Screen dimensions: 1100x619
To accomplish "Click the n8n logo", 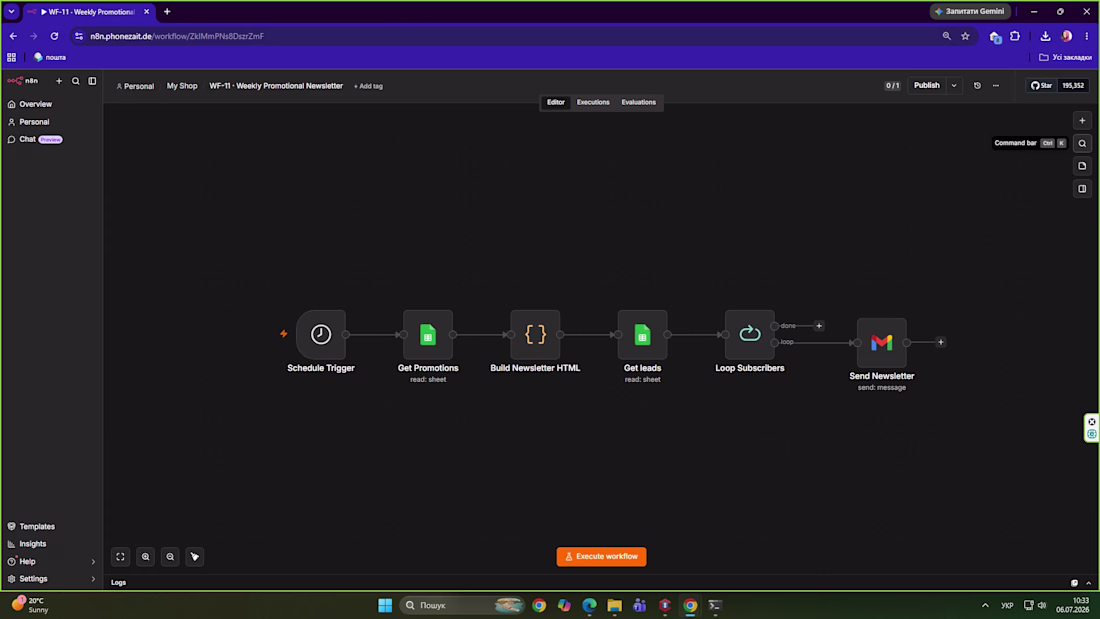I will 22,81.
